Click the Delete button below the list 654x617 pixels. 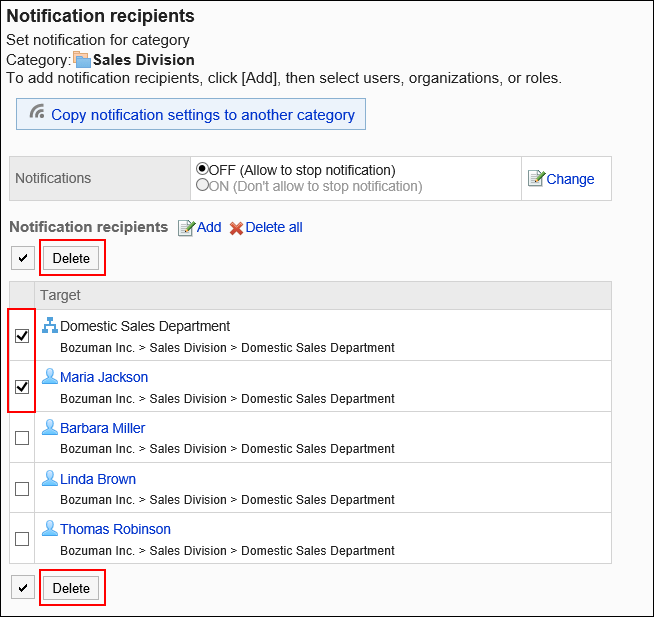pos(71,588)
